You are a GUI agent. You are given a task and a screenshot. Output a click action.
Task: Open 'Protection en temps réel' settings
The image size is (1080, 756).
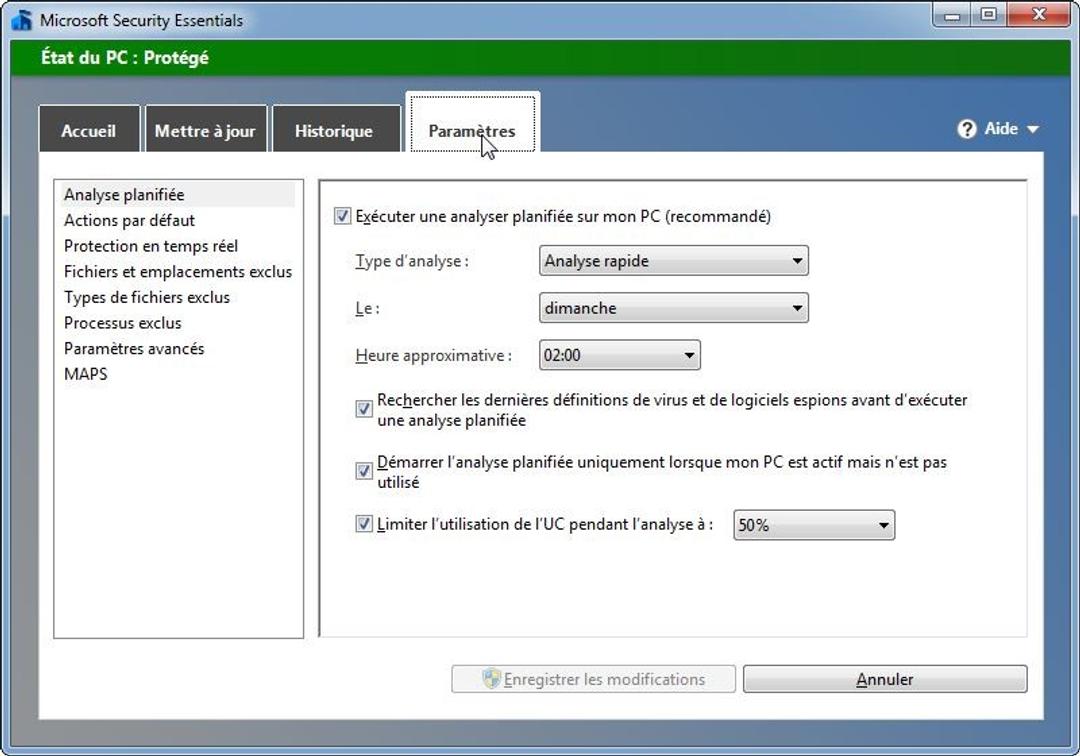coord(148,245)
